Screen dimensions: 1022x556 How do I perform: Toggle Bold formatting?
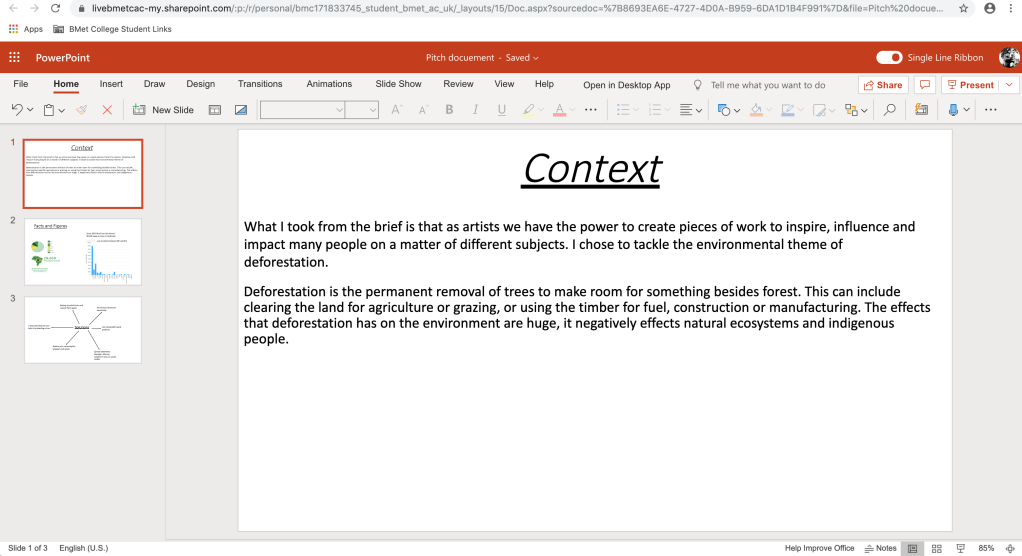pyautogui.click(x=449, y=110)
